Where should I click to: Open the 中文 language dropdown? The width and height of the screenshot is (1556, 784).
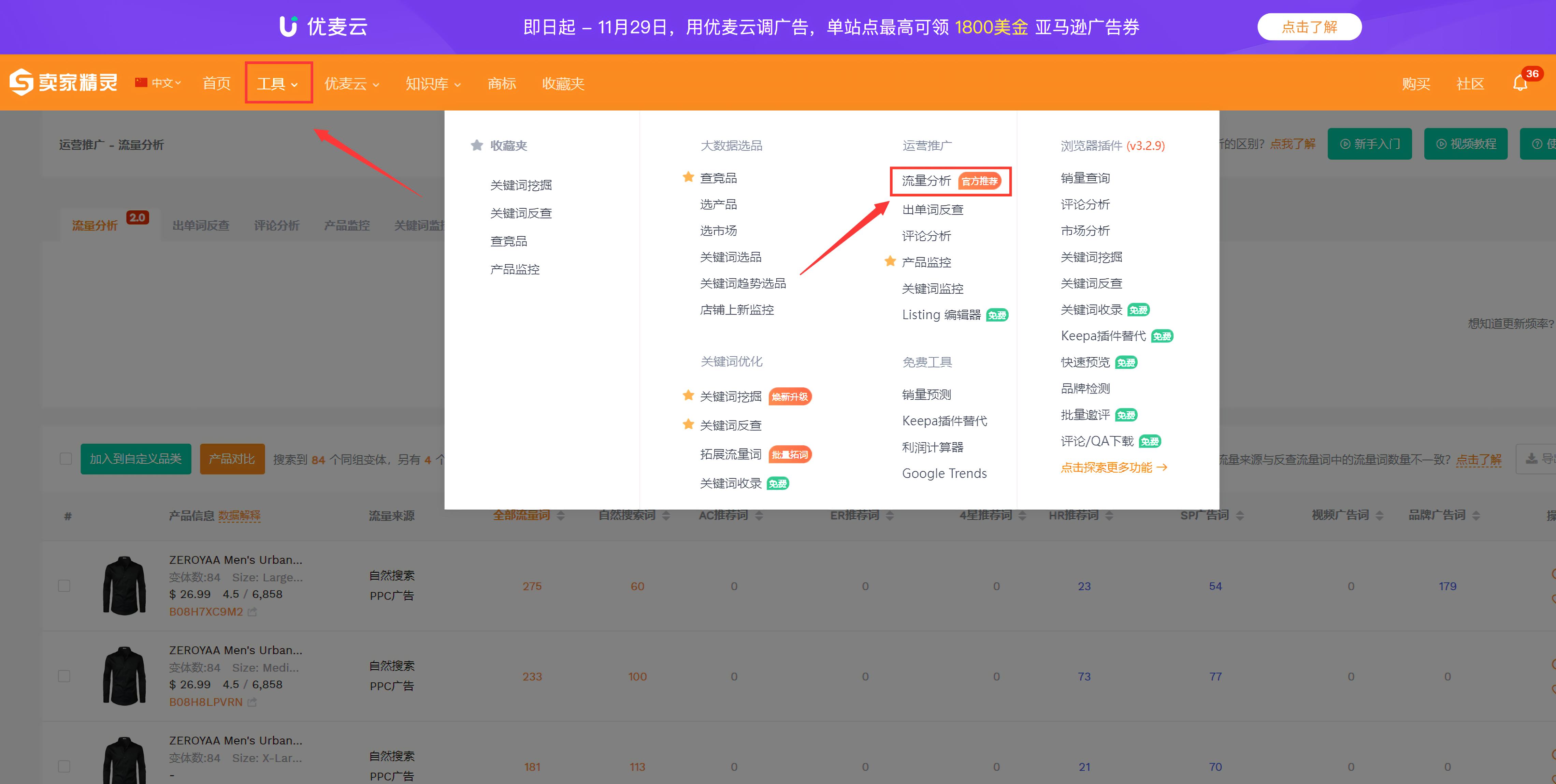pyautogui.click(x=162, y=83)
